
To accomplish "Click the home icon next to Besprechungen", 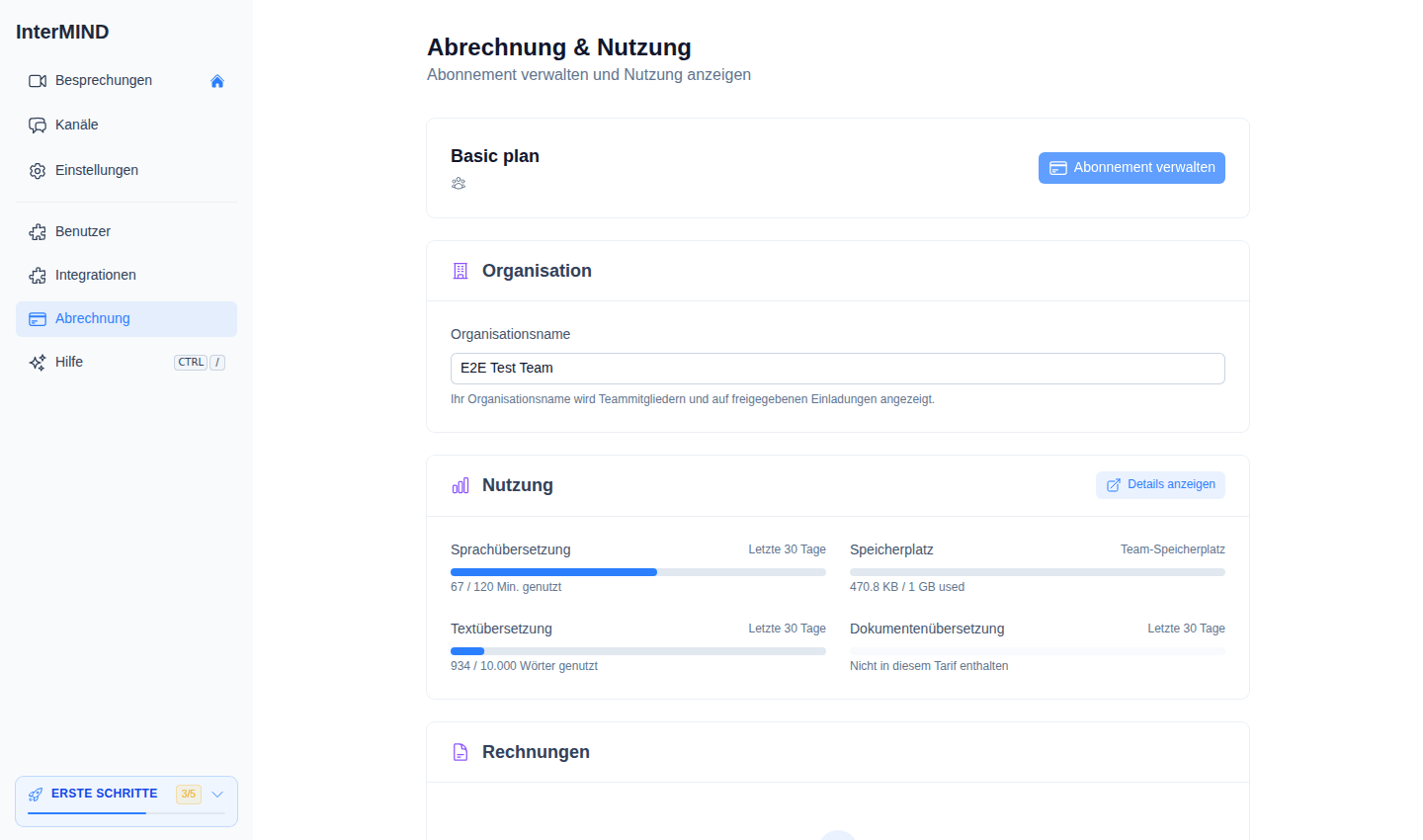I will [217, 81].
